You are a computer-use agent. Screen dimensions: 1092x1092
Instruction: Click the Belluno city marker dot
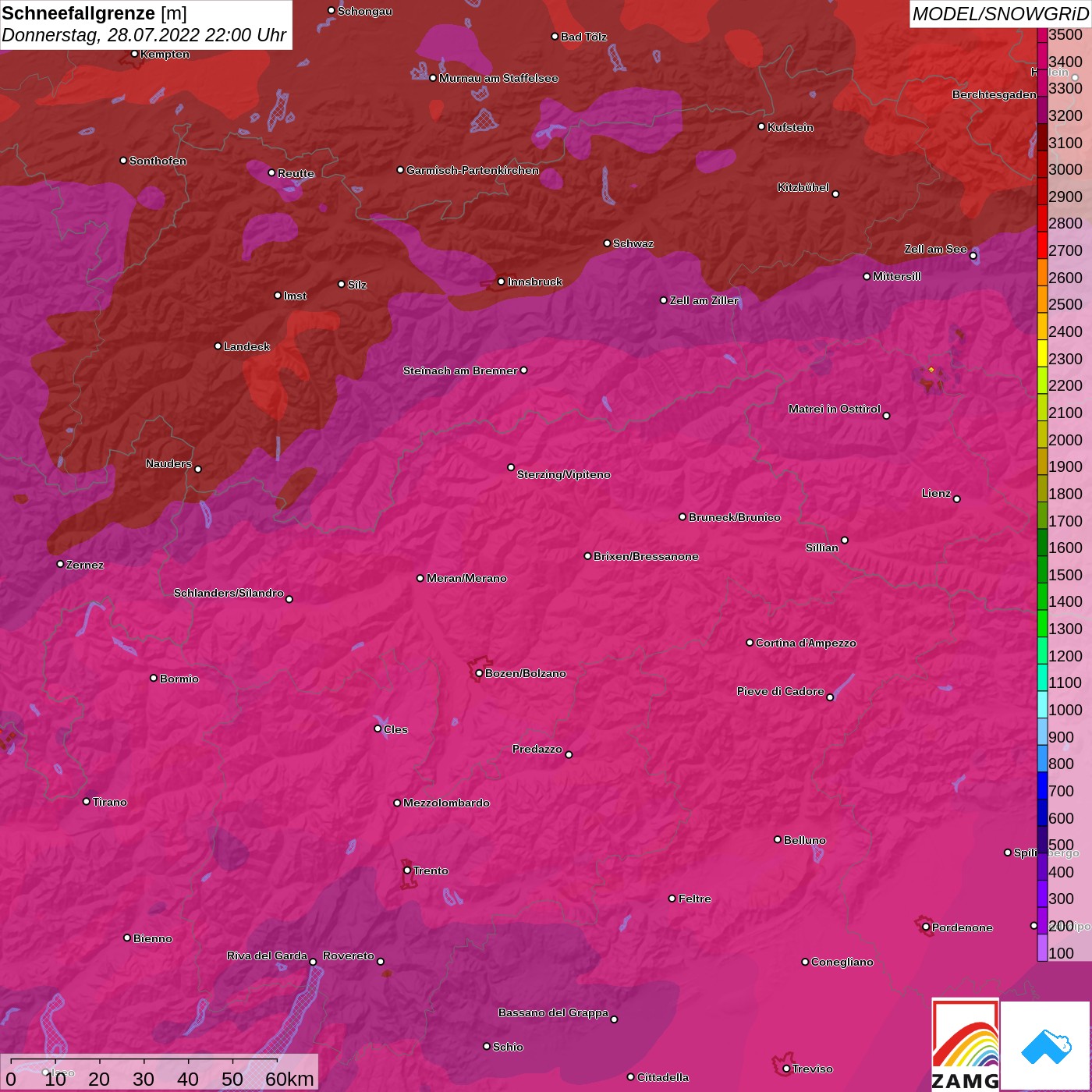pyautogui.click(x=778, y=839)
